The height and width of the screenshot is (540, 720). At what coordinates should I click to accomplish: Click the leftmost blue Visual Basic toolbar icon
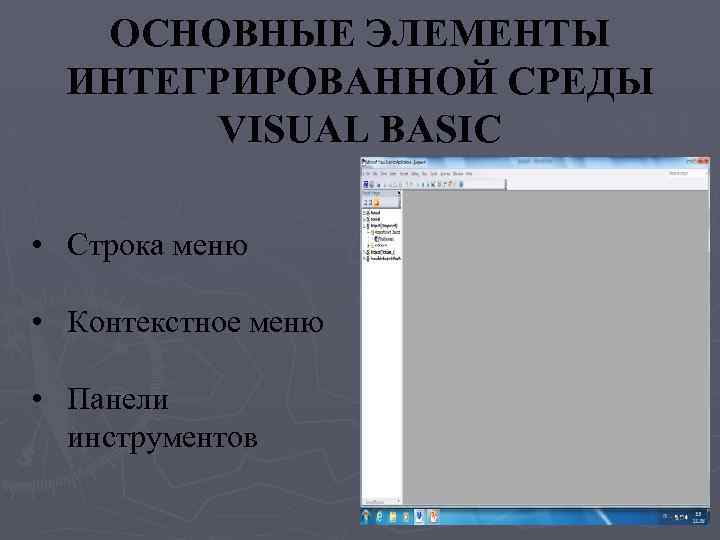pos(366,184)
